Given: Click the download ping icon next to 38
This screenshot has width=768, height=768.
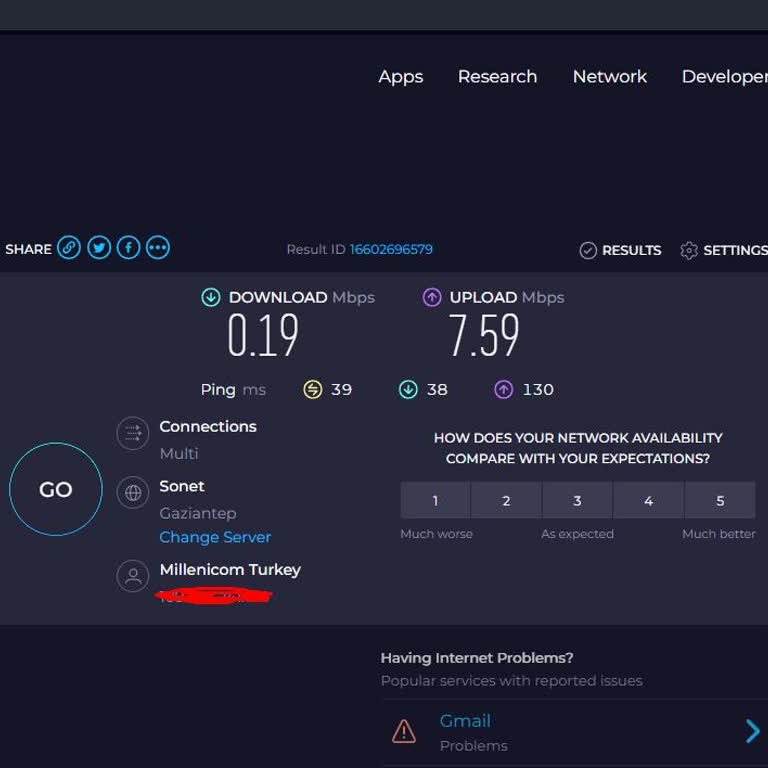Looking at the screenshot, I should tap(408, 390).
